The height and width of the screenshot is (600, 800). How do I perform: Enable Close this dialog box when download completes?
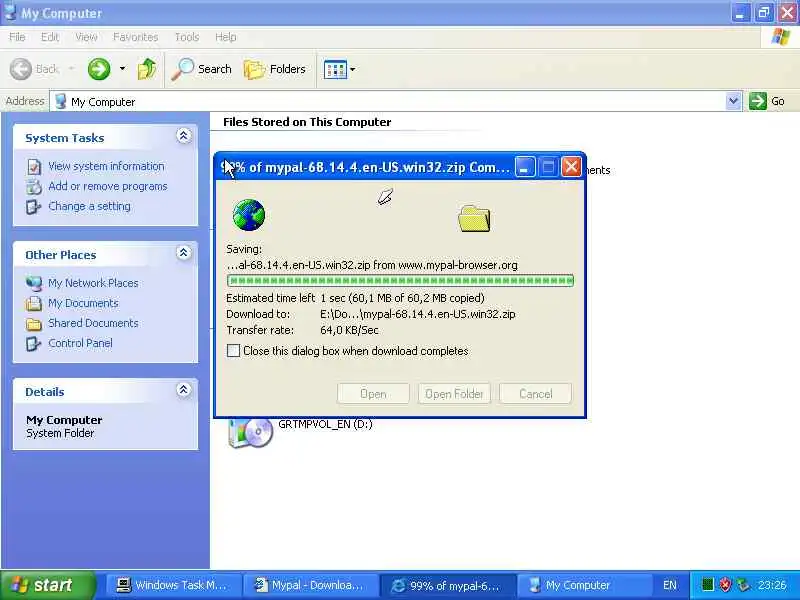click(x=233, y=351)
